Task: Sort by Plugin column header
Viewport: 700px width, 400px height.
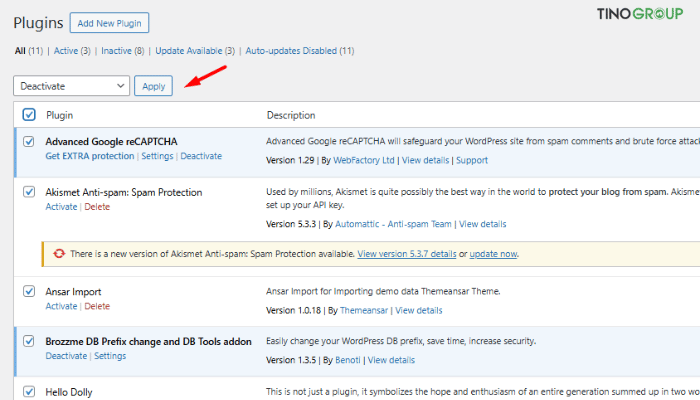Action: tap(59, 115)
